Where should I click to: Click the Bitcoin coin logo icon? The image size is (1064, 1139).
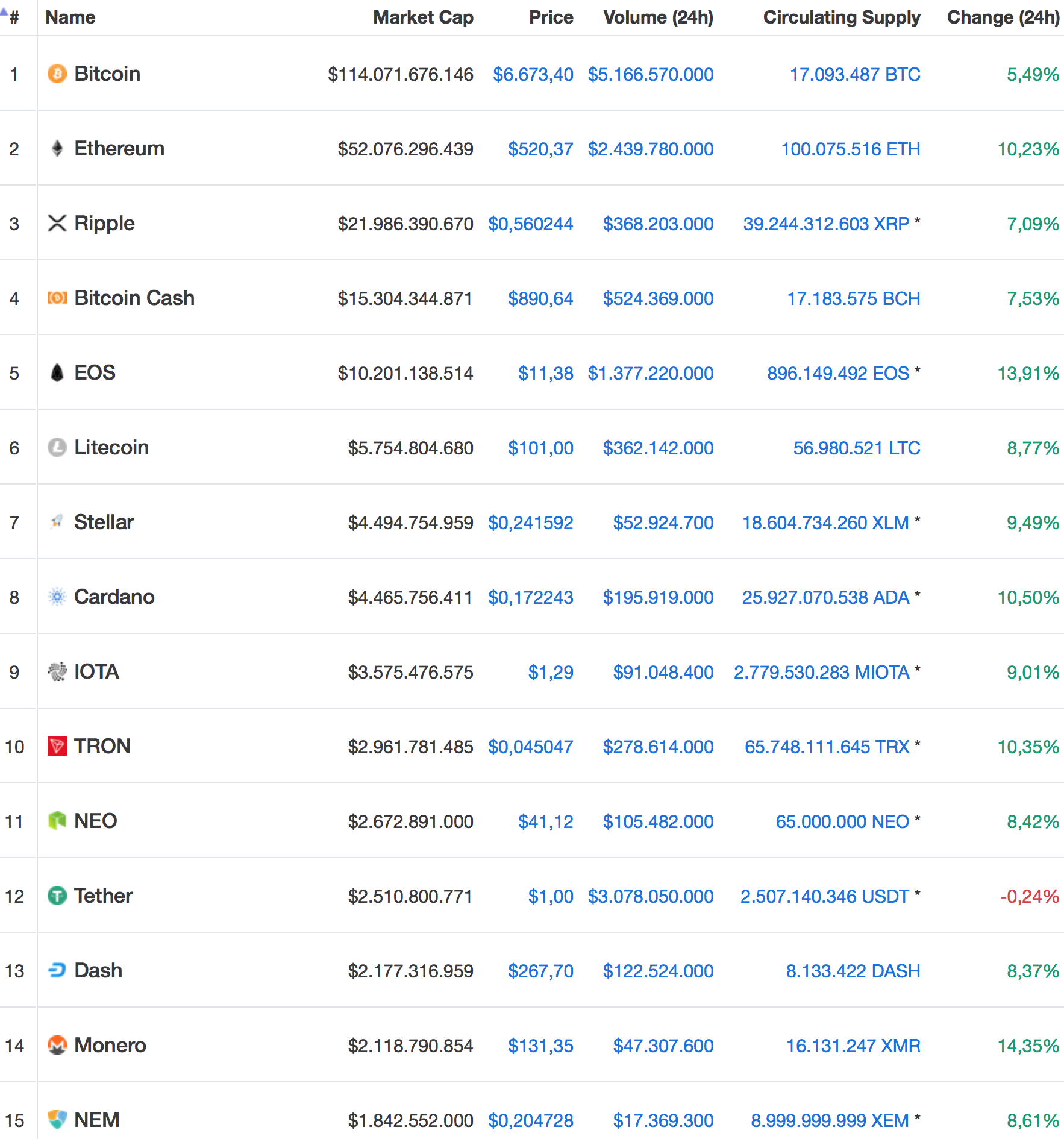point(57,74)
